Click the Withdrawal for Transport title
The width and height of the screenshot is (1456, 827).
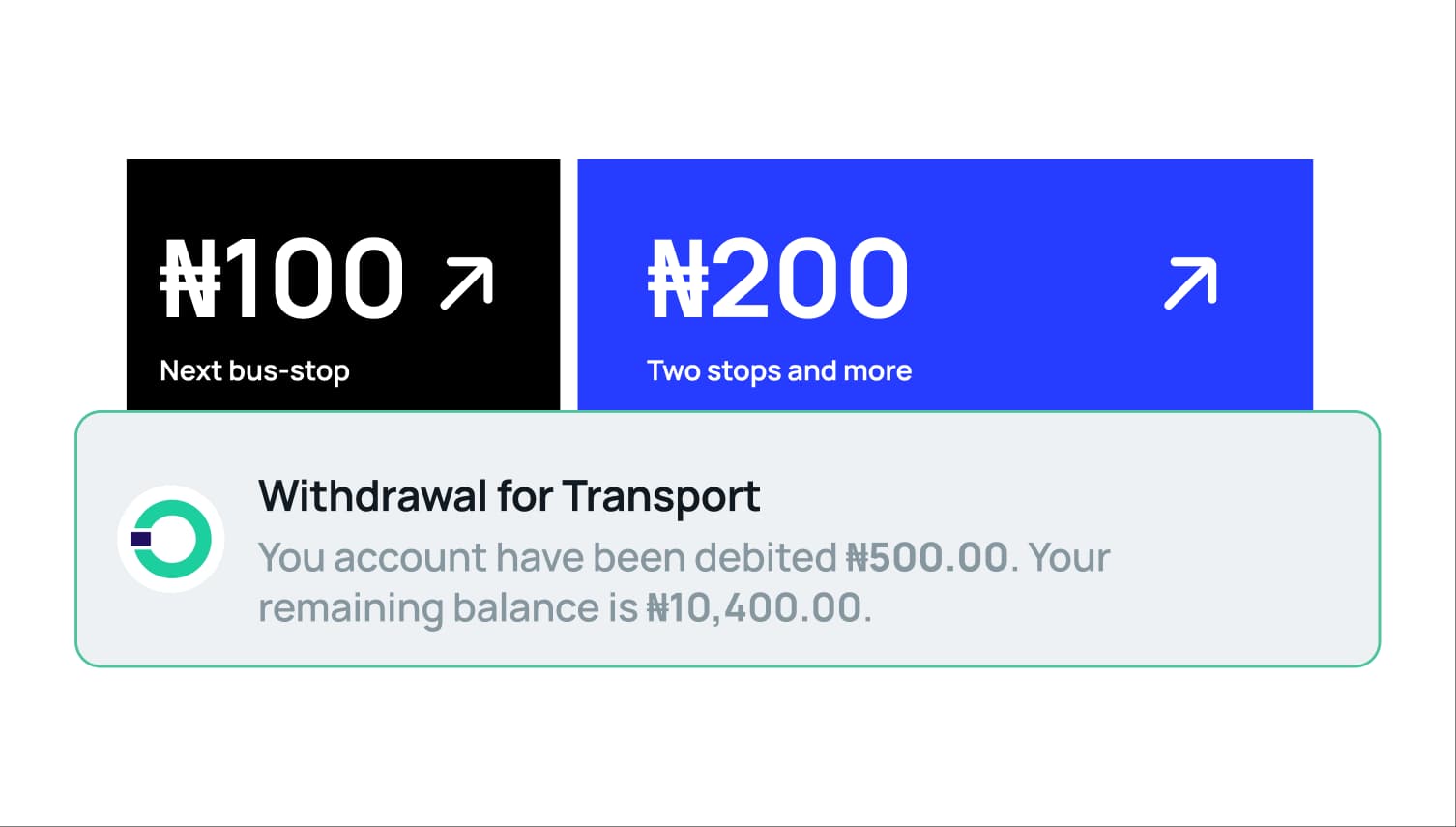coord(509,496)
